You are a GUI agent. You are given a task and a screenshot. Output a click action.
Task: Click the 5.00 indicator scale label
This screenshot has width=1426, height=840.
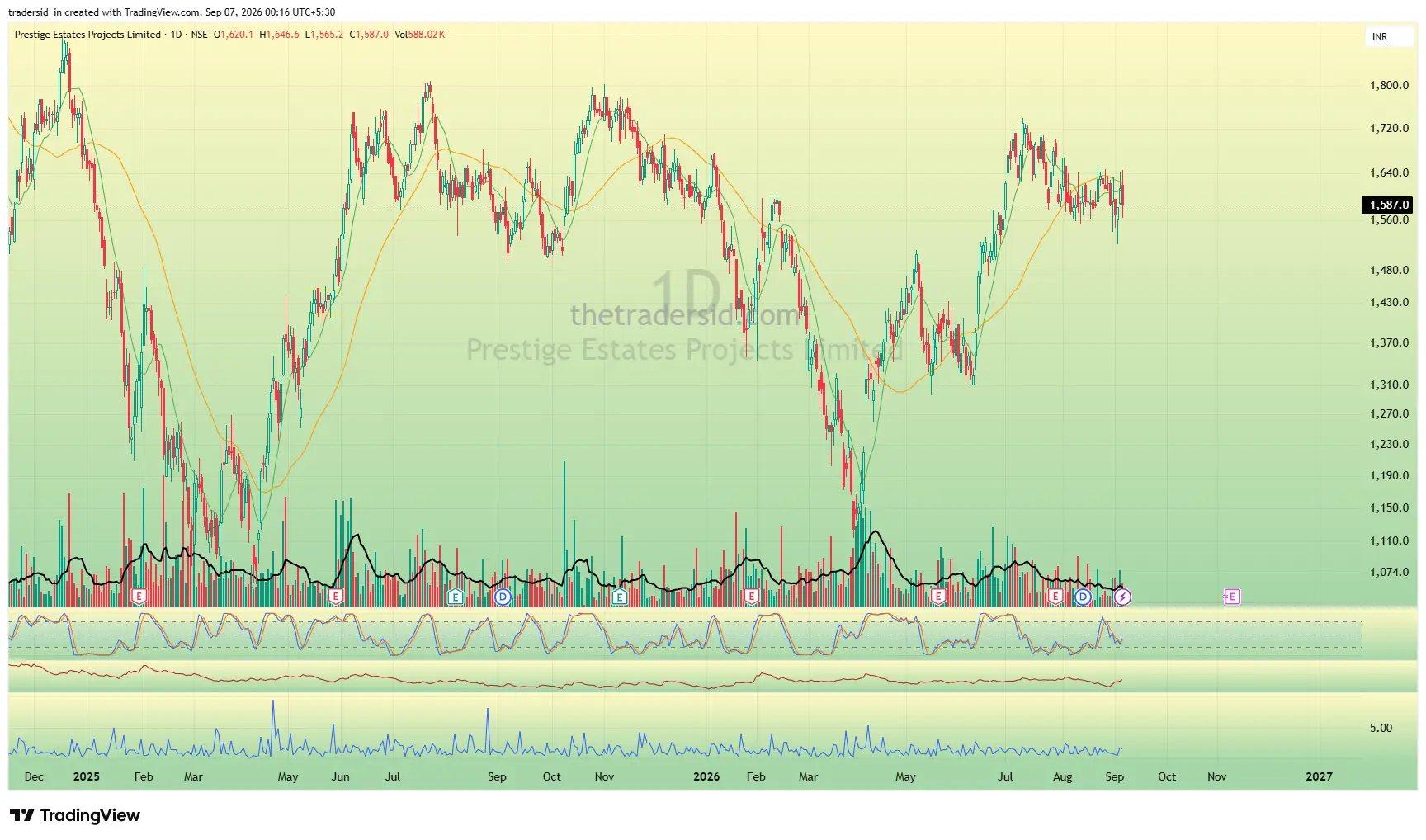click(1381, 728)
